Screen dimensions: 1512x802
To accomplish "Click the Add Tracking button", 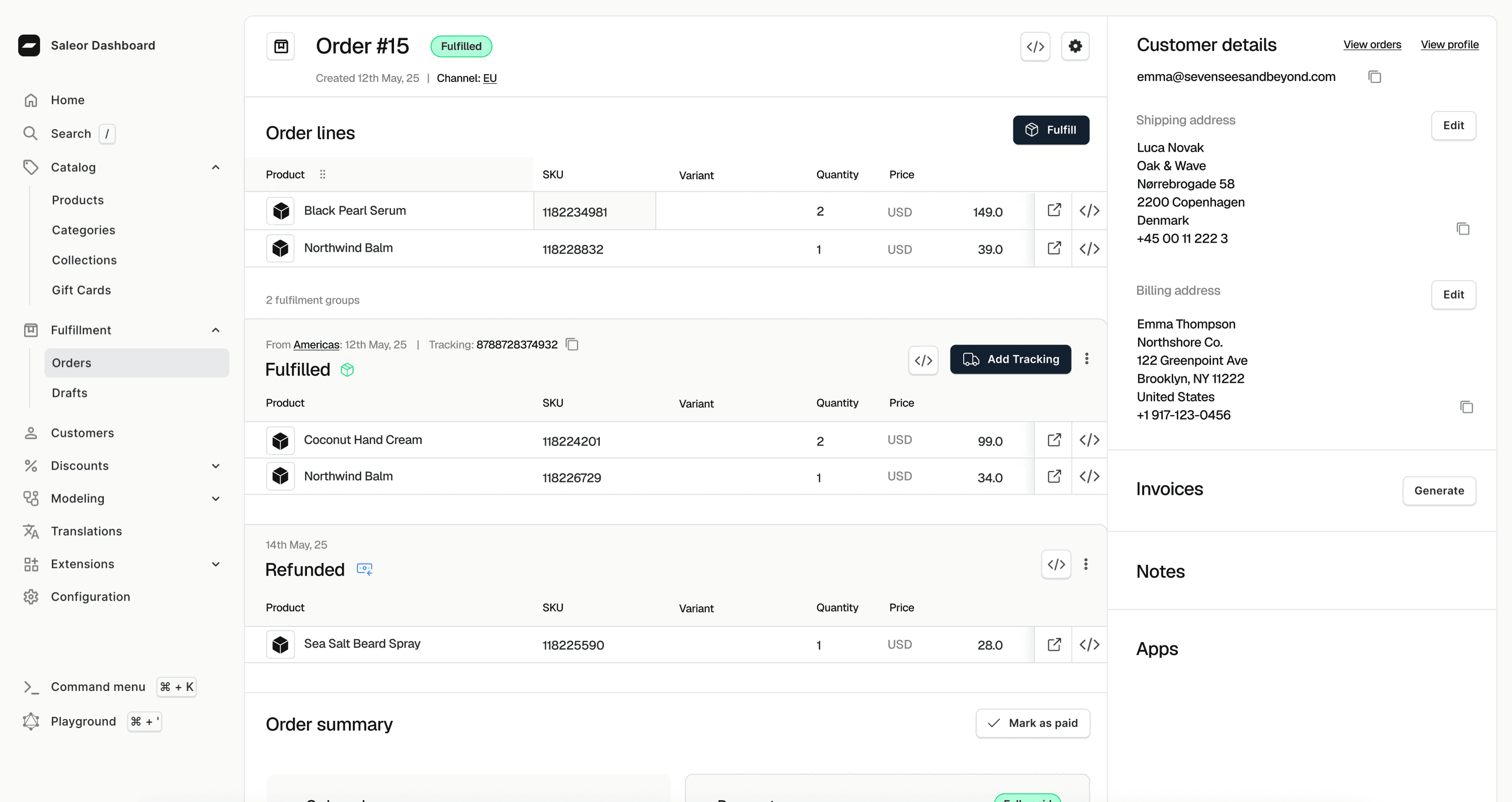I will click(x=1010, y=360).
